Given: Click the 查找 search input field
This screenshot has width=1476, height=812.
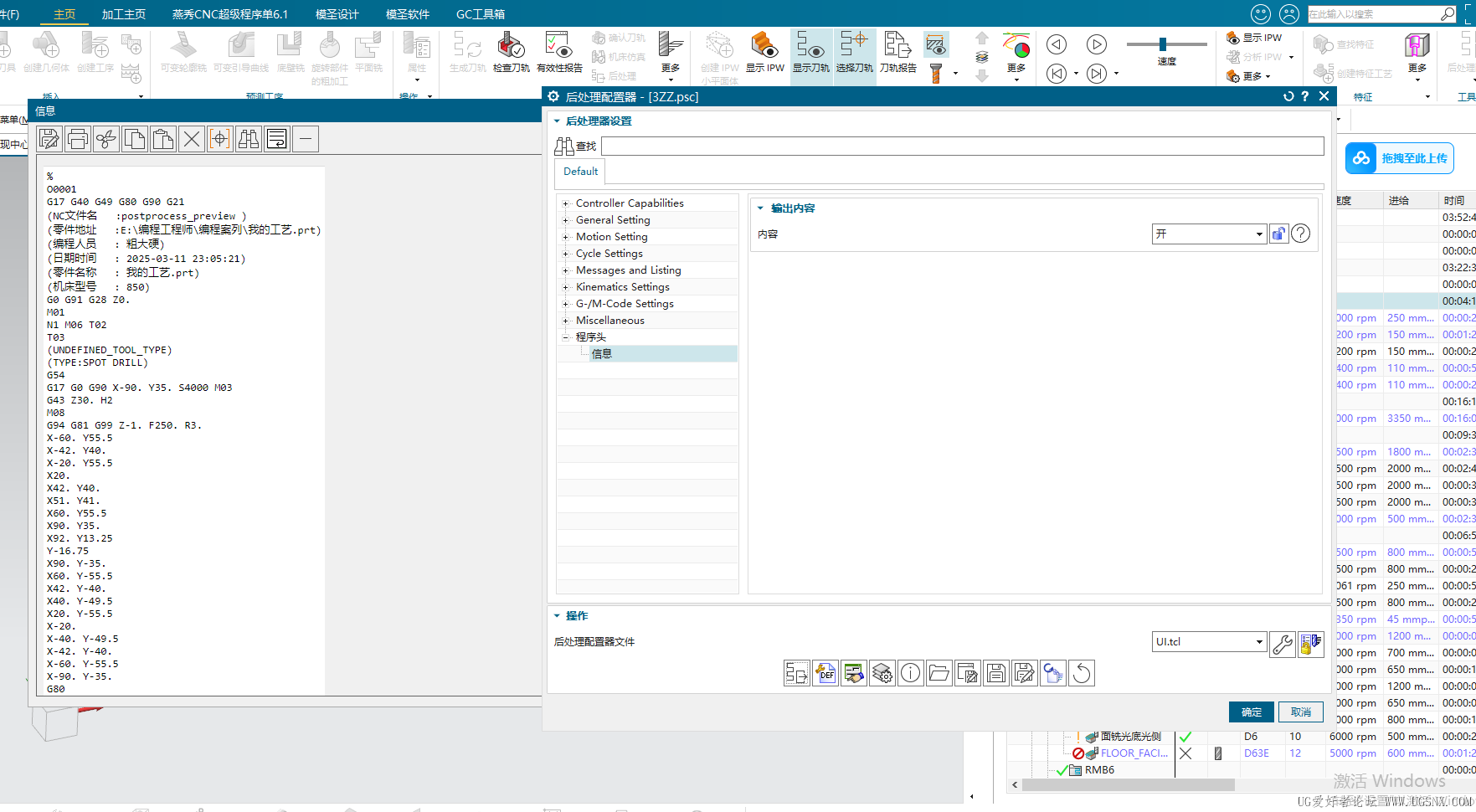Looking at the screenshot, I should pyautogui.click(x=962, y=146).
